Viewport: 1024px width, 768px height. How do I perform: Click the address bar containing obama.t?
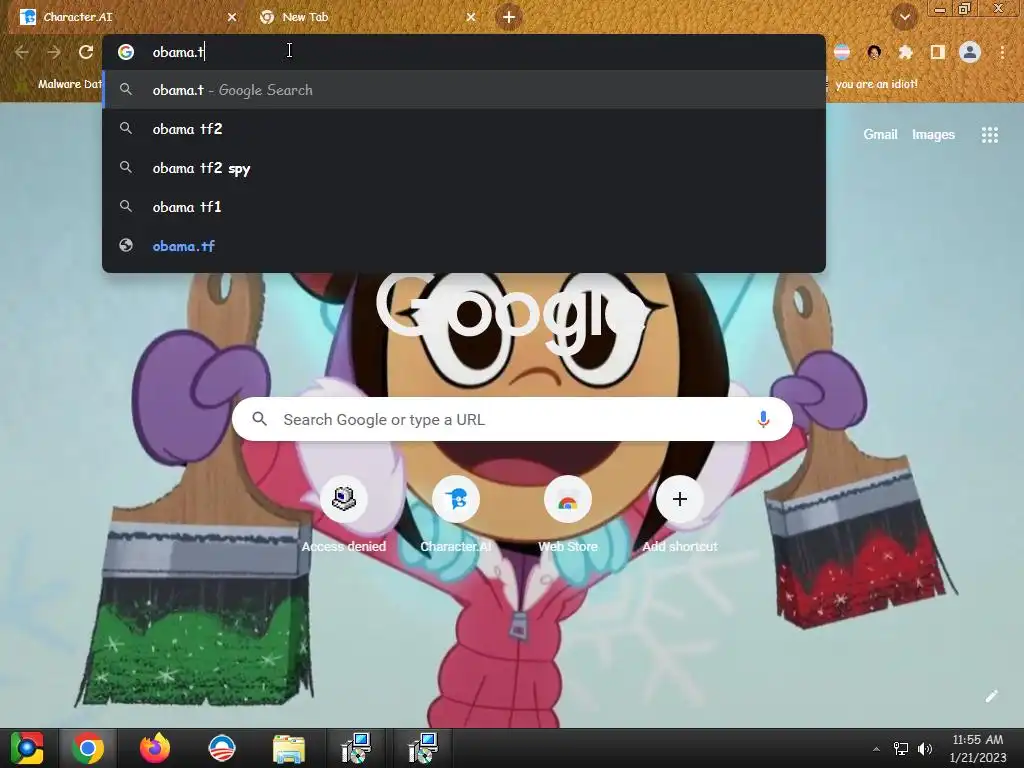coord(464,52)
